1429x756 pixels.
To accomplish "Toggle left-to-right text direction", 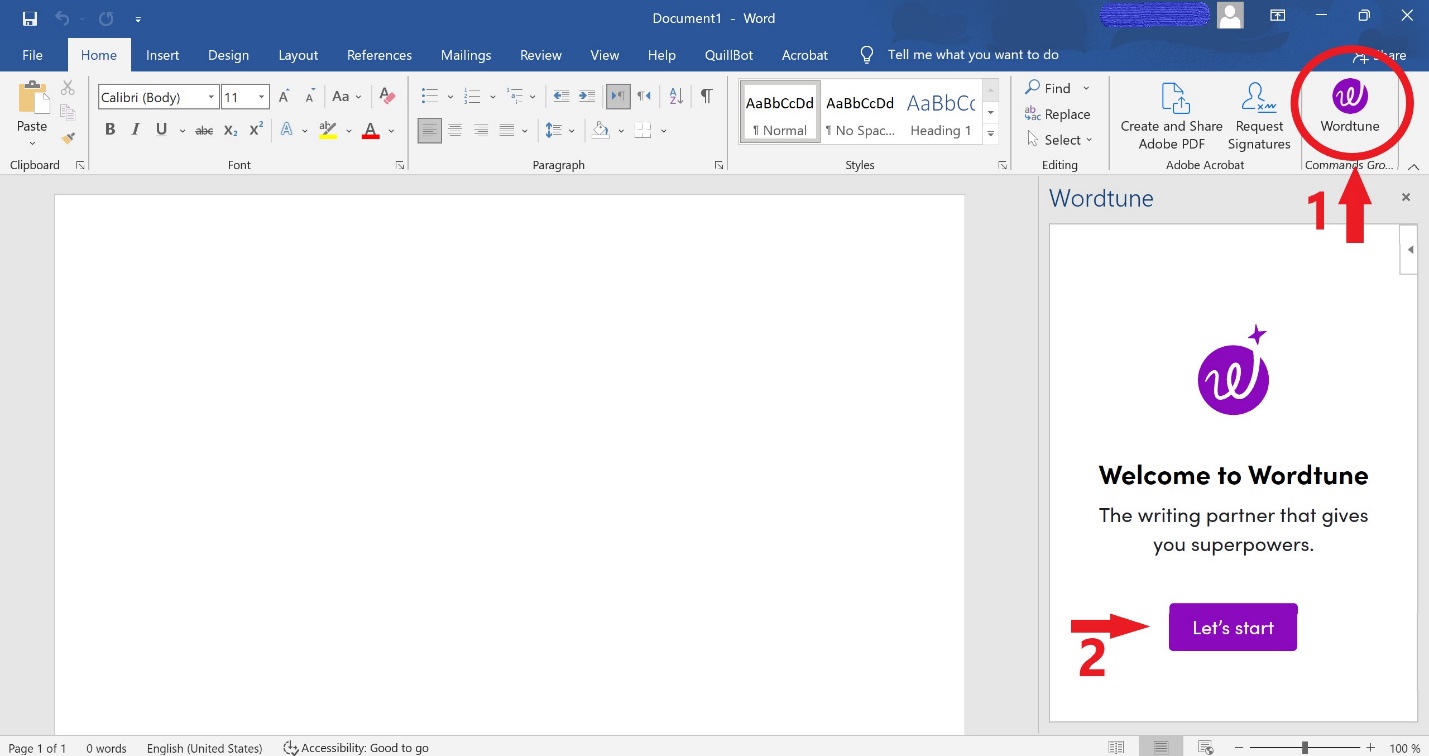I will pos(618,97).
